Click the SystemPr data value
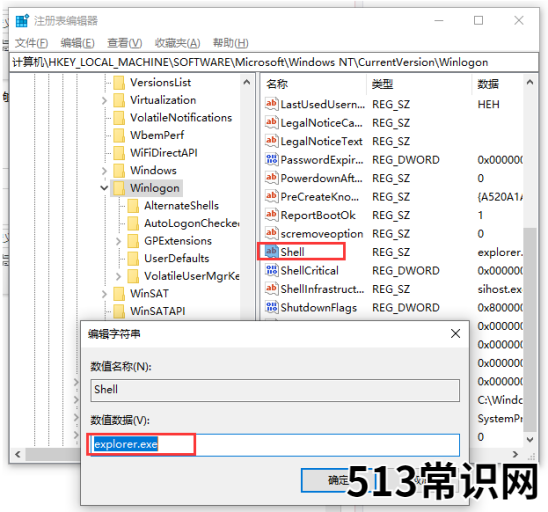548x512 pixels. pos(500,418)
